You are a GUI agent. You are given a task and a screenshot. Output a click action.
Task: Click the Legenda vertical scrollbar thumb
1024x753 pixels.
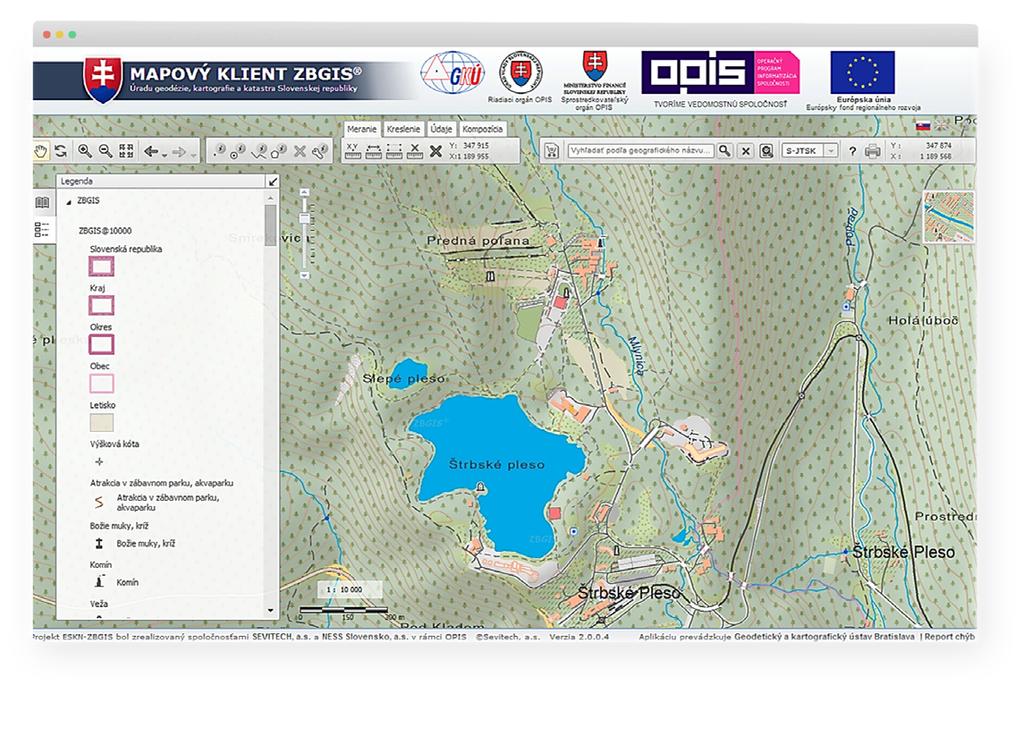point(271,225)
